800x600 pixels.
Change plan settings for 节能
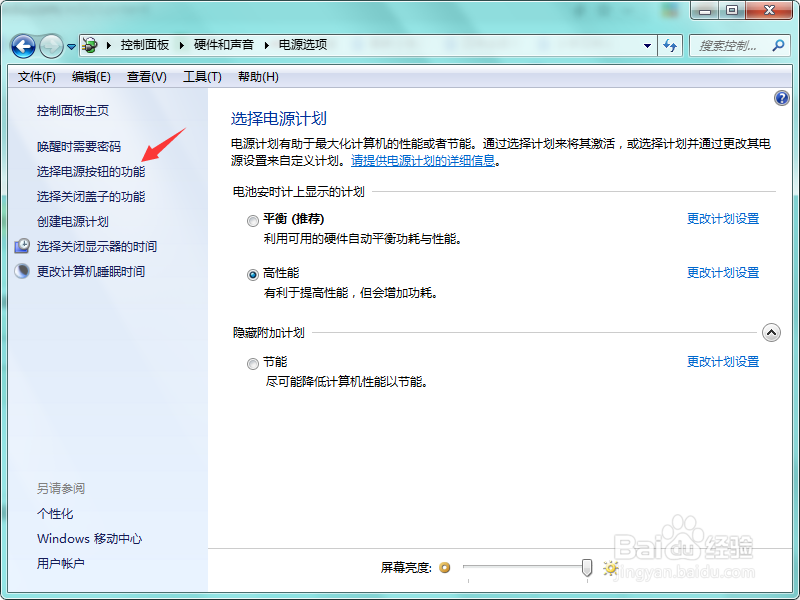point(723,362)
